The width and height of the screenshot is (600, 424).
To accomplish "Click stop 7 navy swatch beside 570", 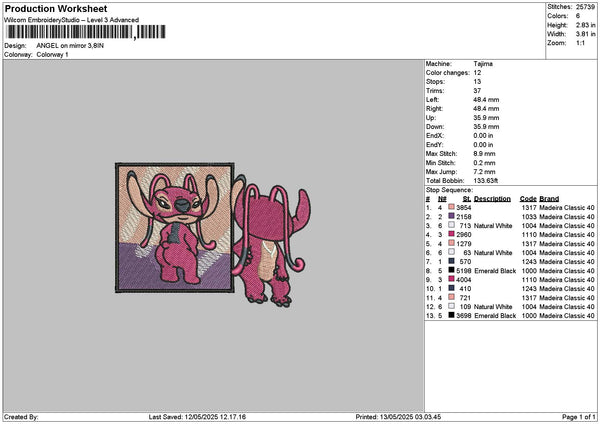I will click(x=452, y=261).
